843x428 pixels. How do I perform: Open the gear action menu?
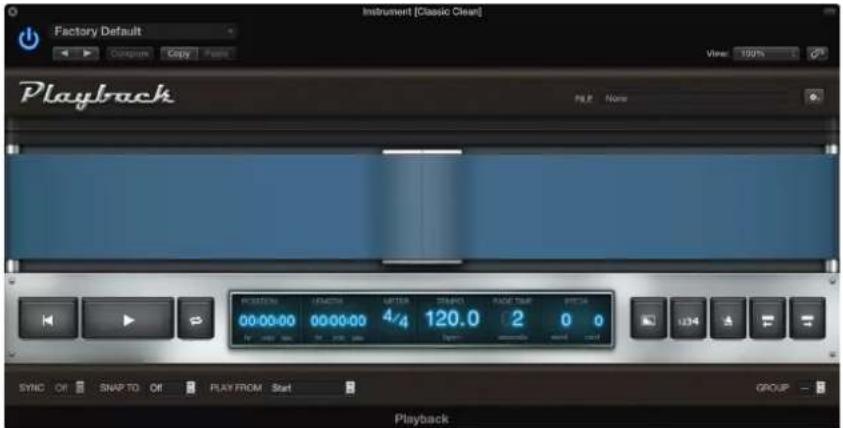[x=814, y=97]
